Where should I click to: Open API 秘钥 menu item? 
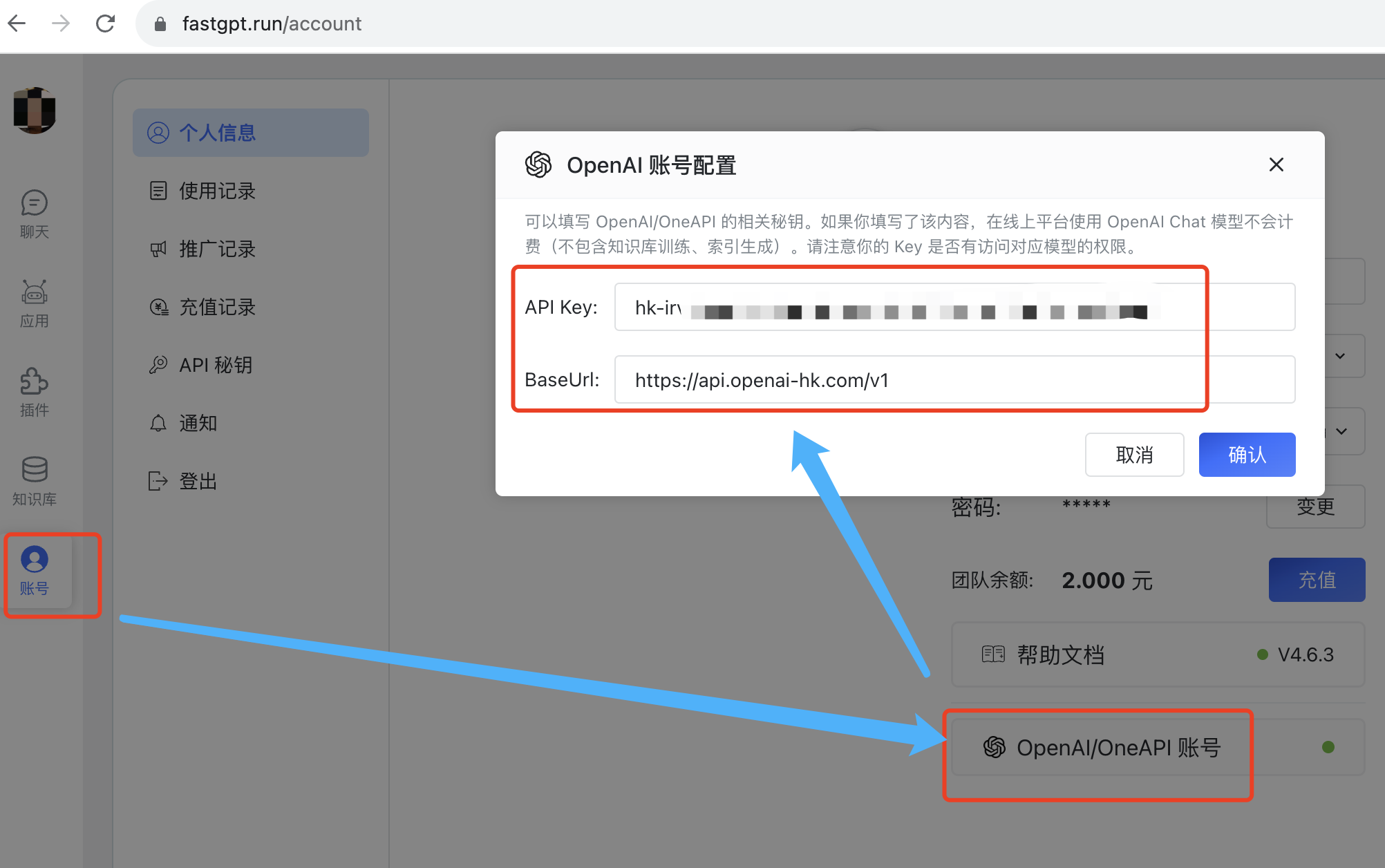point(215,365)
